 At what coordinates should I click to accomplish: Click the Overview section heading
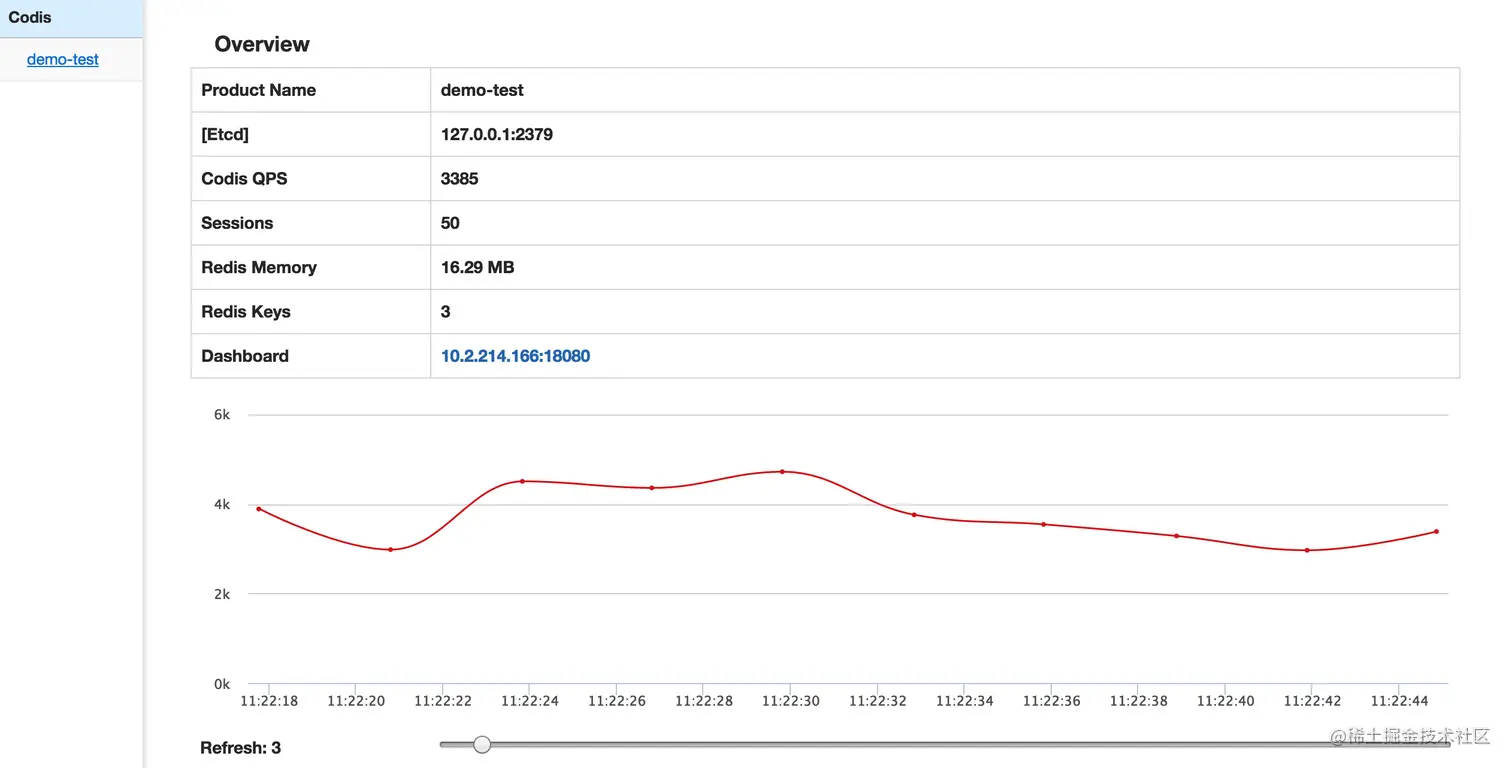262,44
